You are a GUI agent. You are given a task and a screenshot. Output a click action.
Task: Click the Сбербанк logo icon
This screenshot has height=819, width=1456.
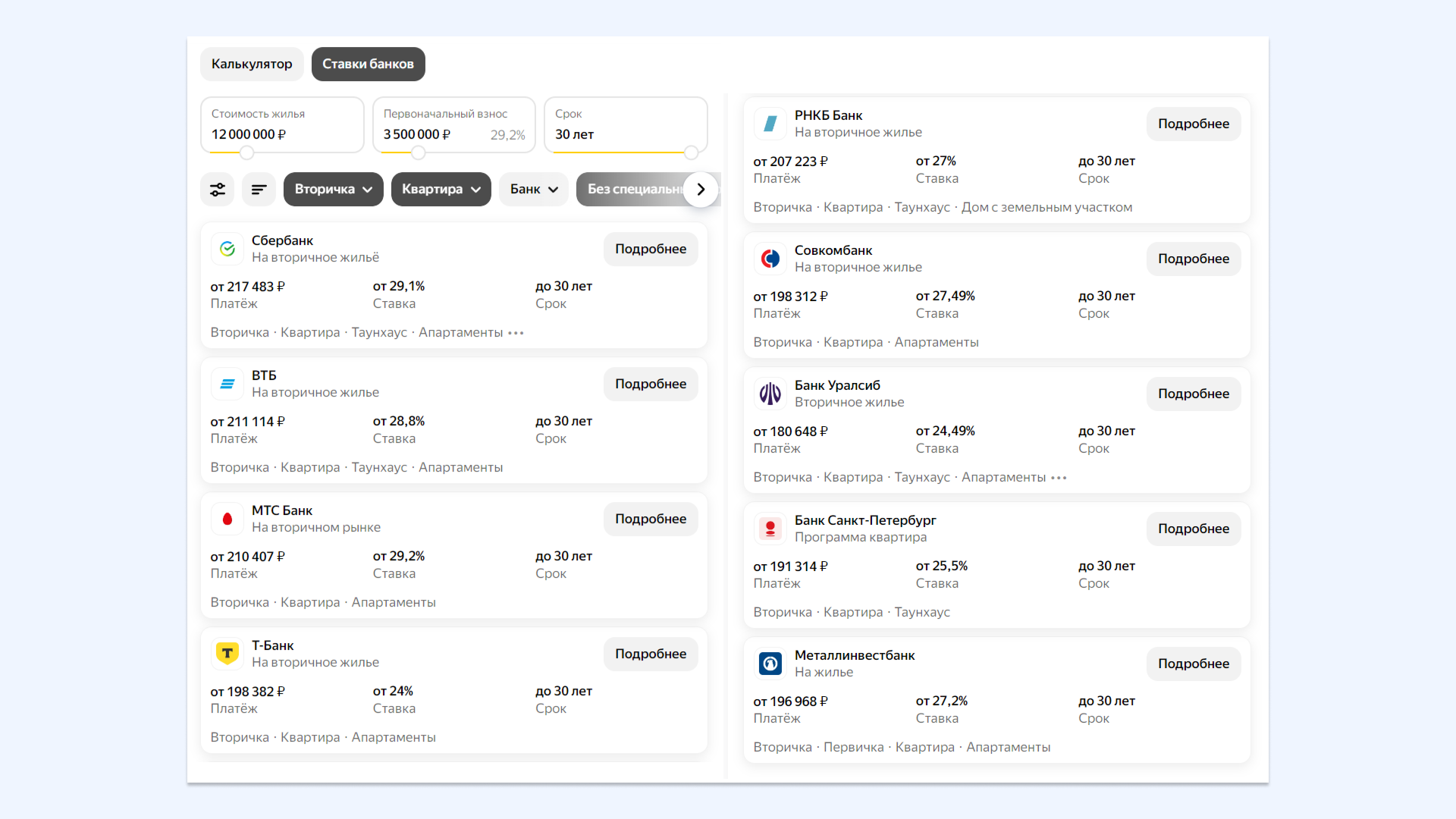tap(227, 249)
